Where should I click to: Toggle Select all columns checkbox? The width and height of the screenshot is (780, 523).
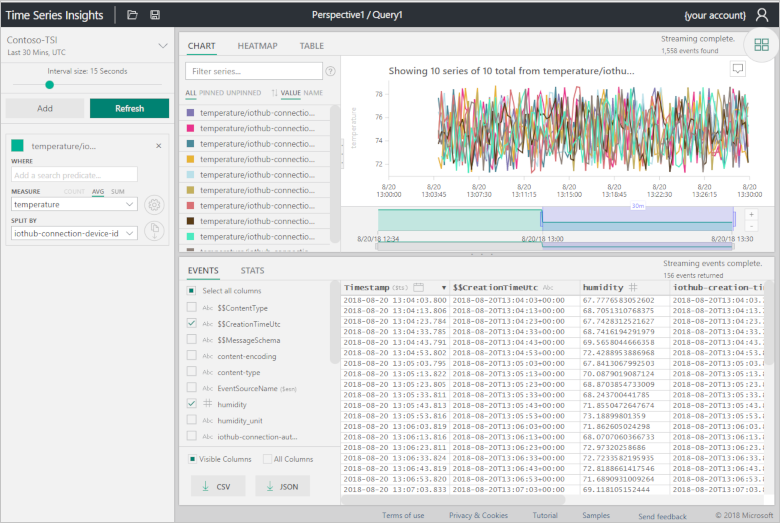pyautogui.click(x=192, y=291)
